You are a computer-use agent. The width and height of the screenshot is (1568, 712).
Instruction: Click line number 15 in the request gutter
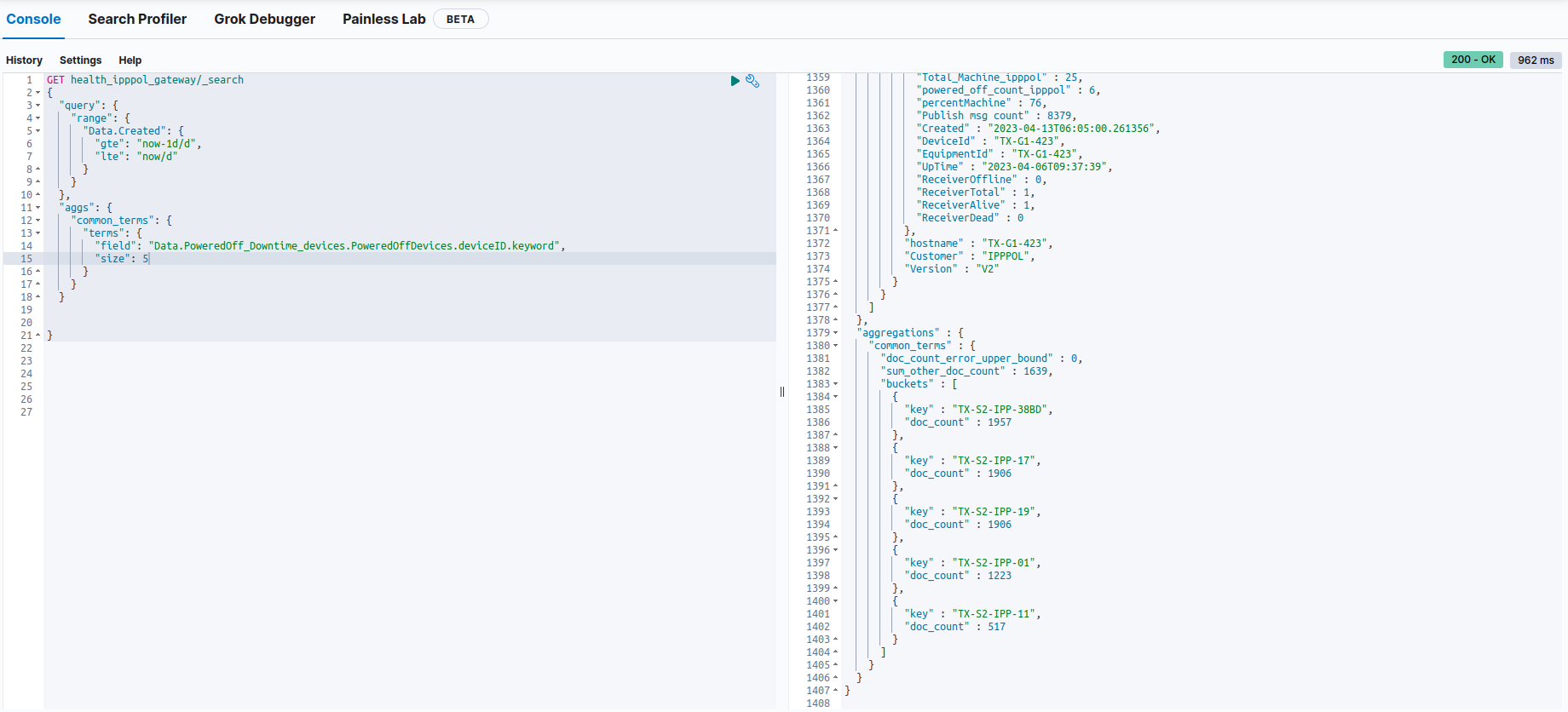[x=26, y=259]
